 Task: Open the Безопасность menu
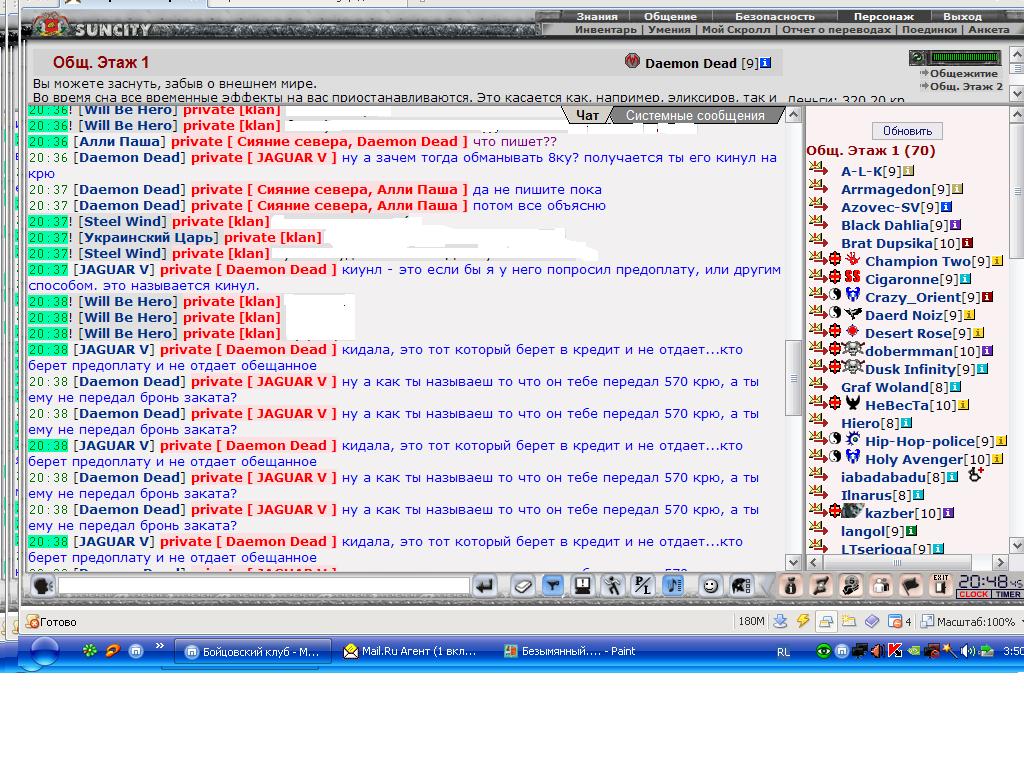(x=775, y=16)
